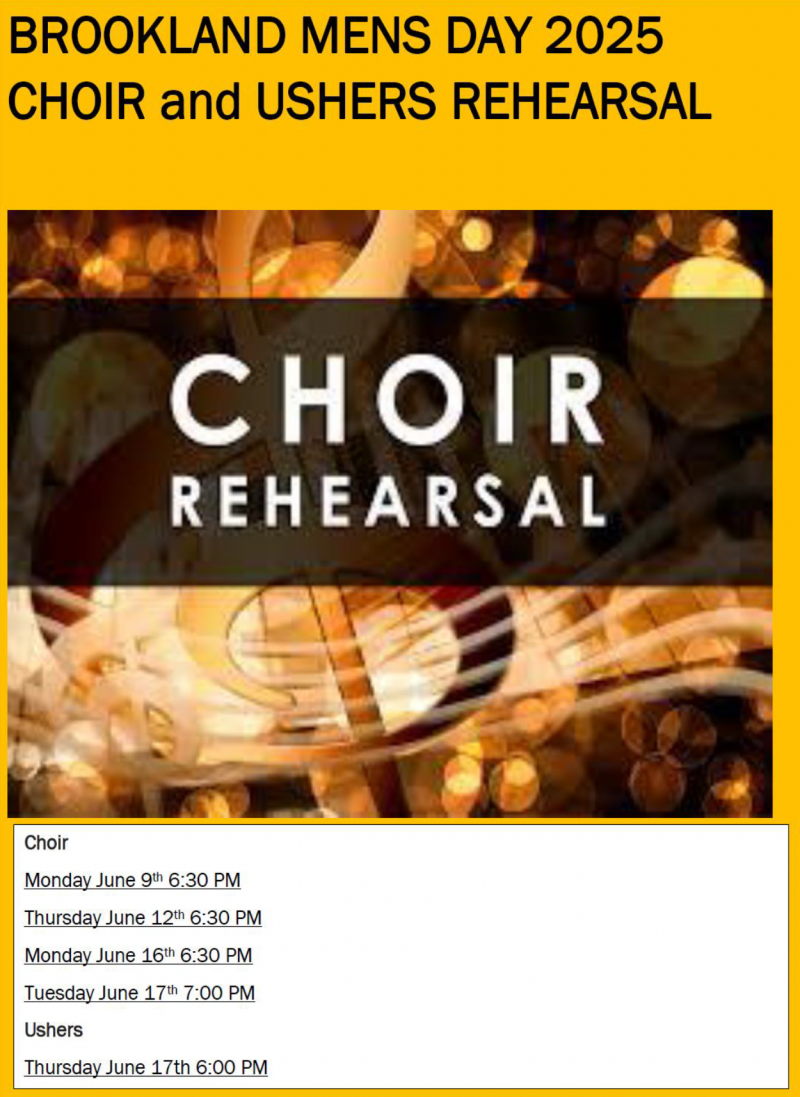Select the "Choir" schedule section label
800x1097 pixels.
pyautogui.click(x=46, y=842)
